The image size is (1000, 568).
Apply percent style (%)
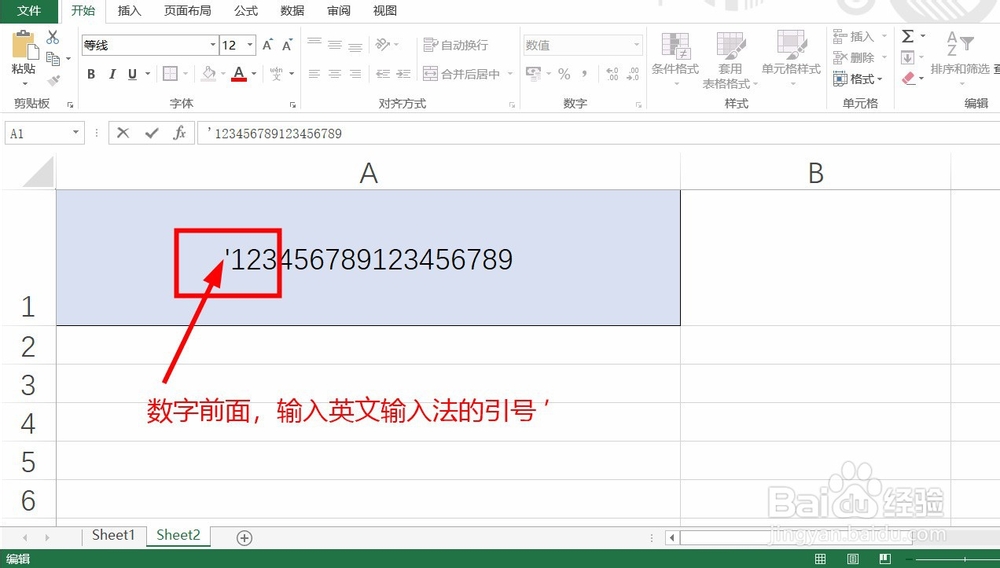564,74
